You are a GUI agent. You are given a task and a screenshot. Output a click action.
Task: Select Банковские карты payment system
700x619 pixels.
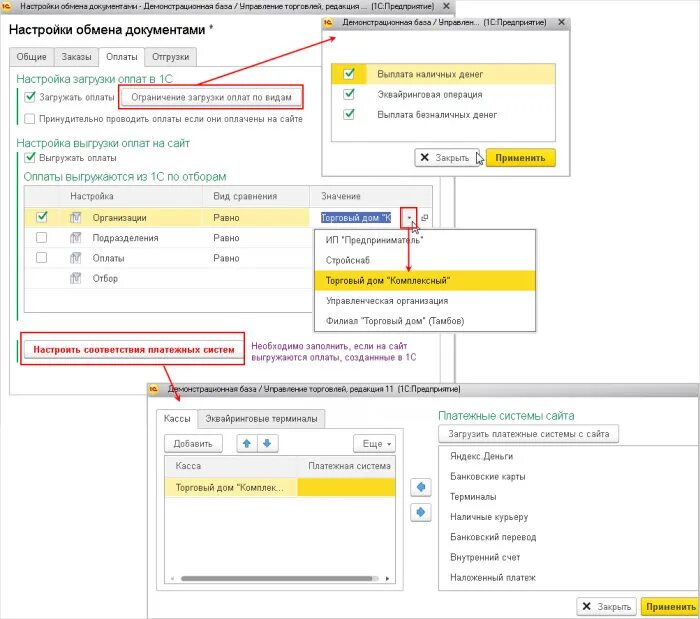tap(488, 477)
